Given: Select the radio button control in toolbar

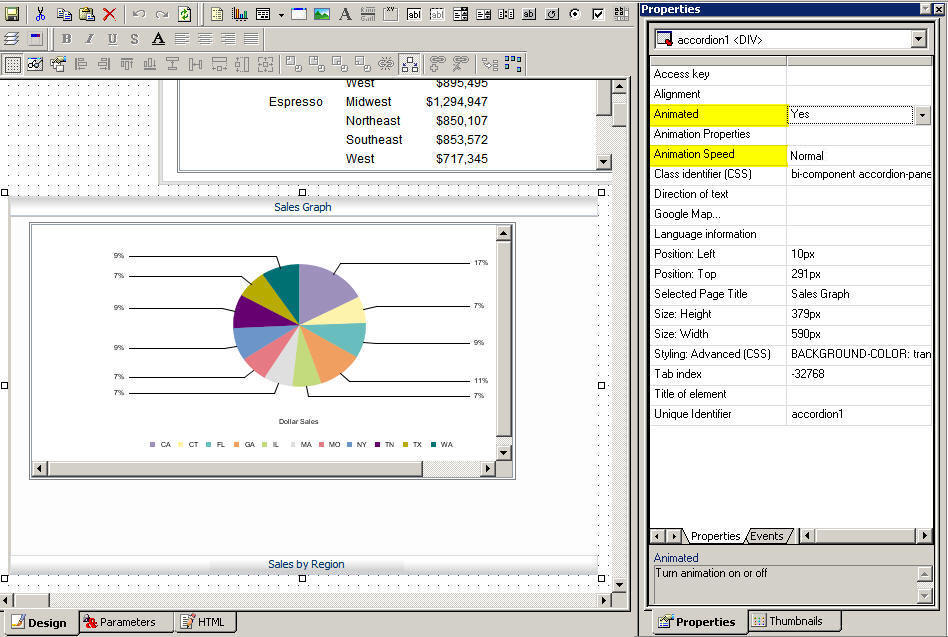Looking at the screenshot, I should 574,14.
